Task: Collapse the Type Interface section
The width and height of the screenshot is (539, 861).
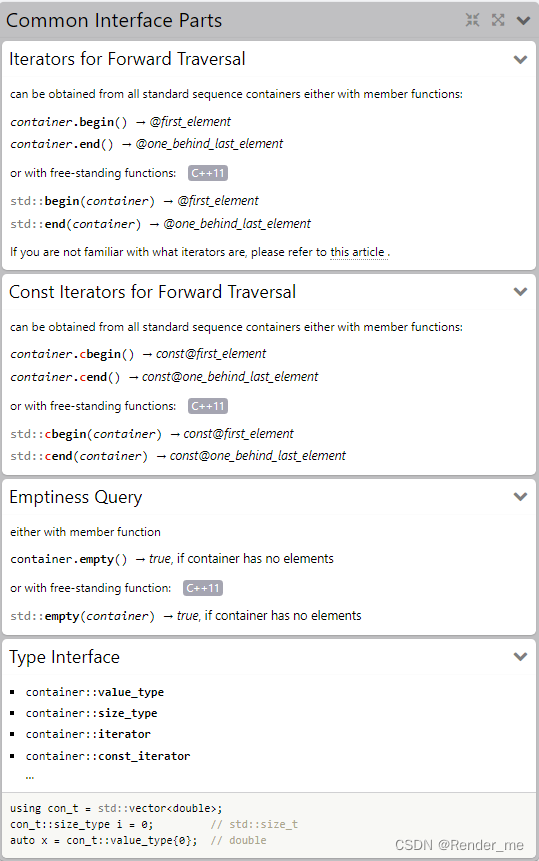Action: pos(520,656)
